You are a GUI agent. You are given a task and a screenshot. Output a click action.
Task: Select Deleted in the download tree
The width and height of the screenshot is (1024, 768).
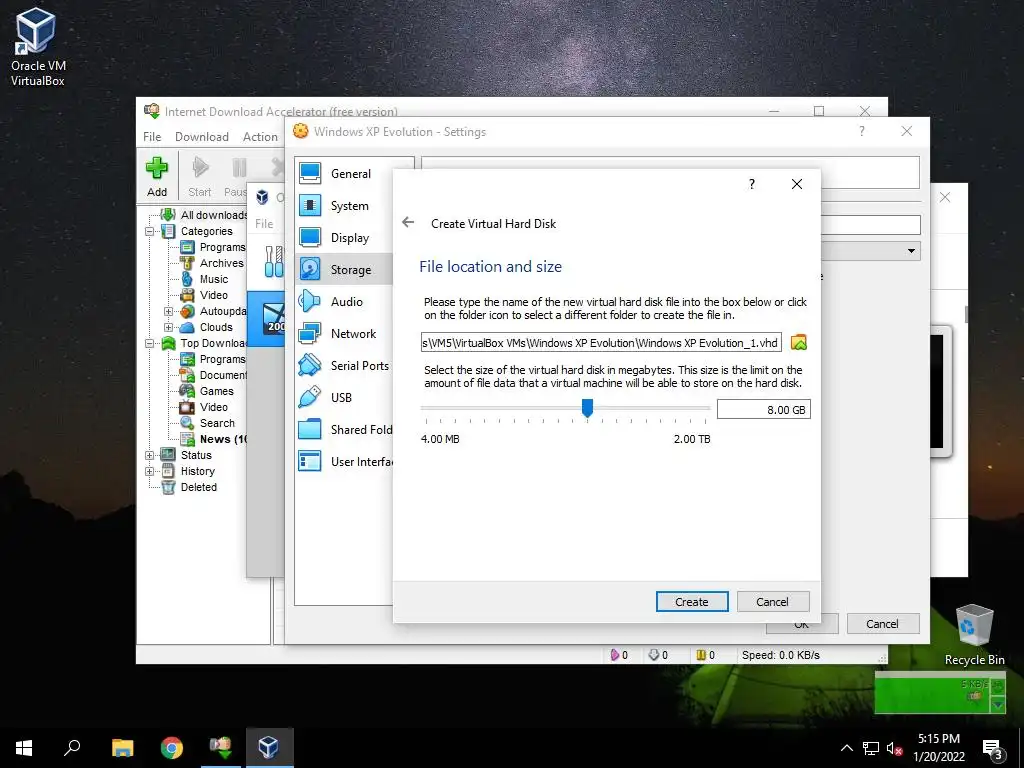tap(189, 487)
